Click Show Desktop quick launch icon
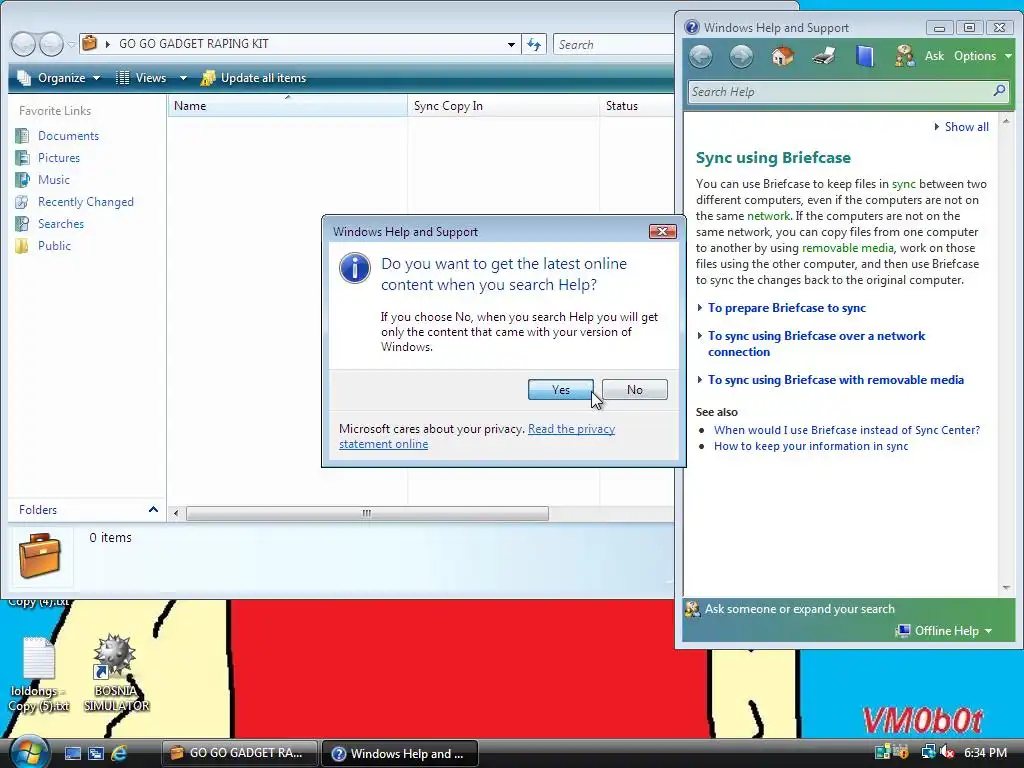 pyautogui.click(x=72, y=753)
